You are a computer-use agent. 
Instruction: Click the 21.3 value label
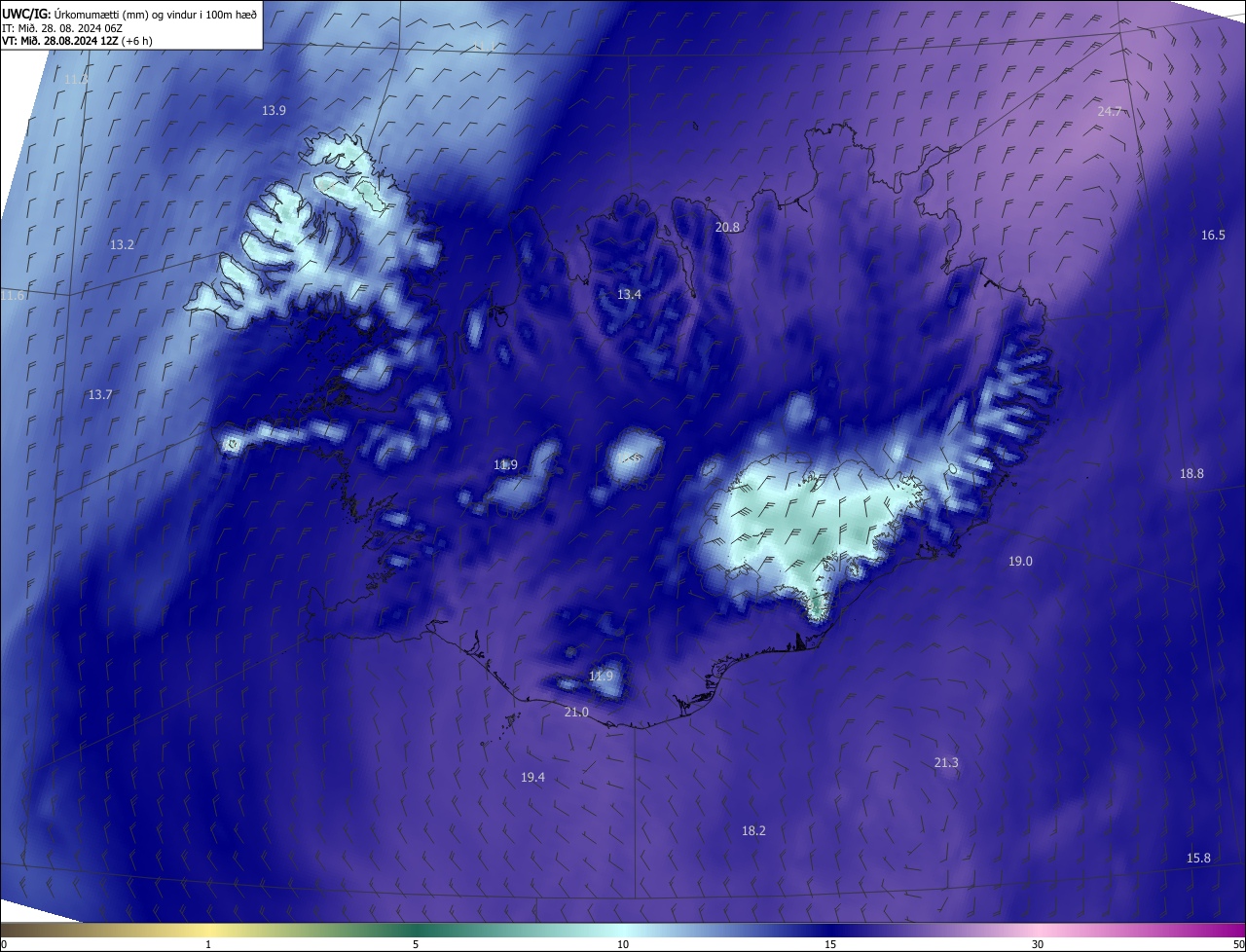(x=946, y=763)
